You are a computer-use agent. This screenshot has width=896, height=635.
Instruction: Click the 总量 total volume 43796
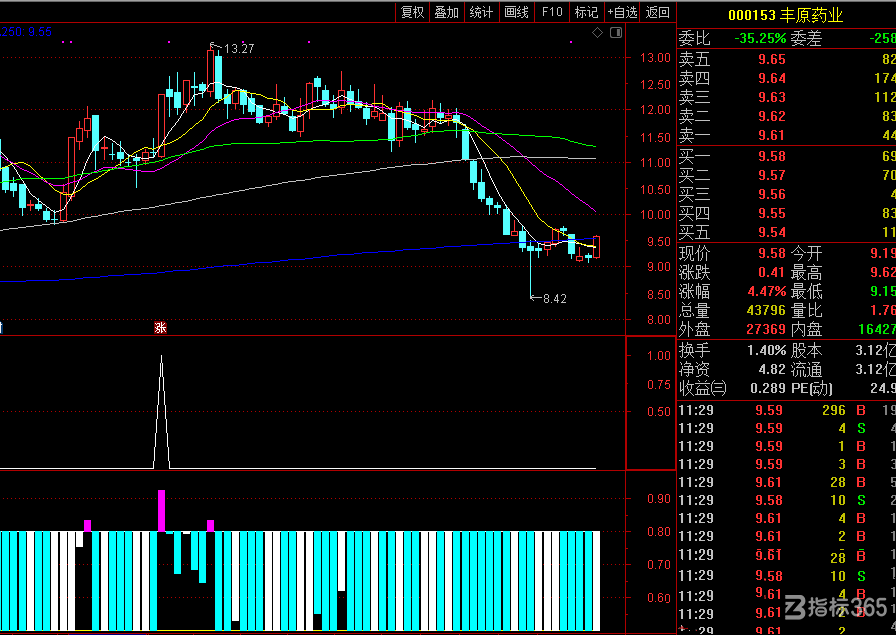pos(766,310)
